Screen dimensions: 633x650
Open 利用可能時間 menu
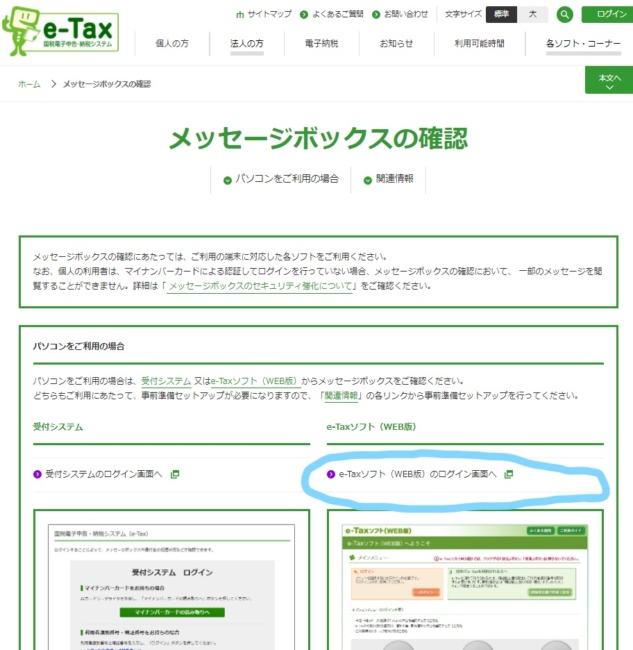click(480, 44)
